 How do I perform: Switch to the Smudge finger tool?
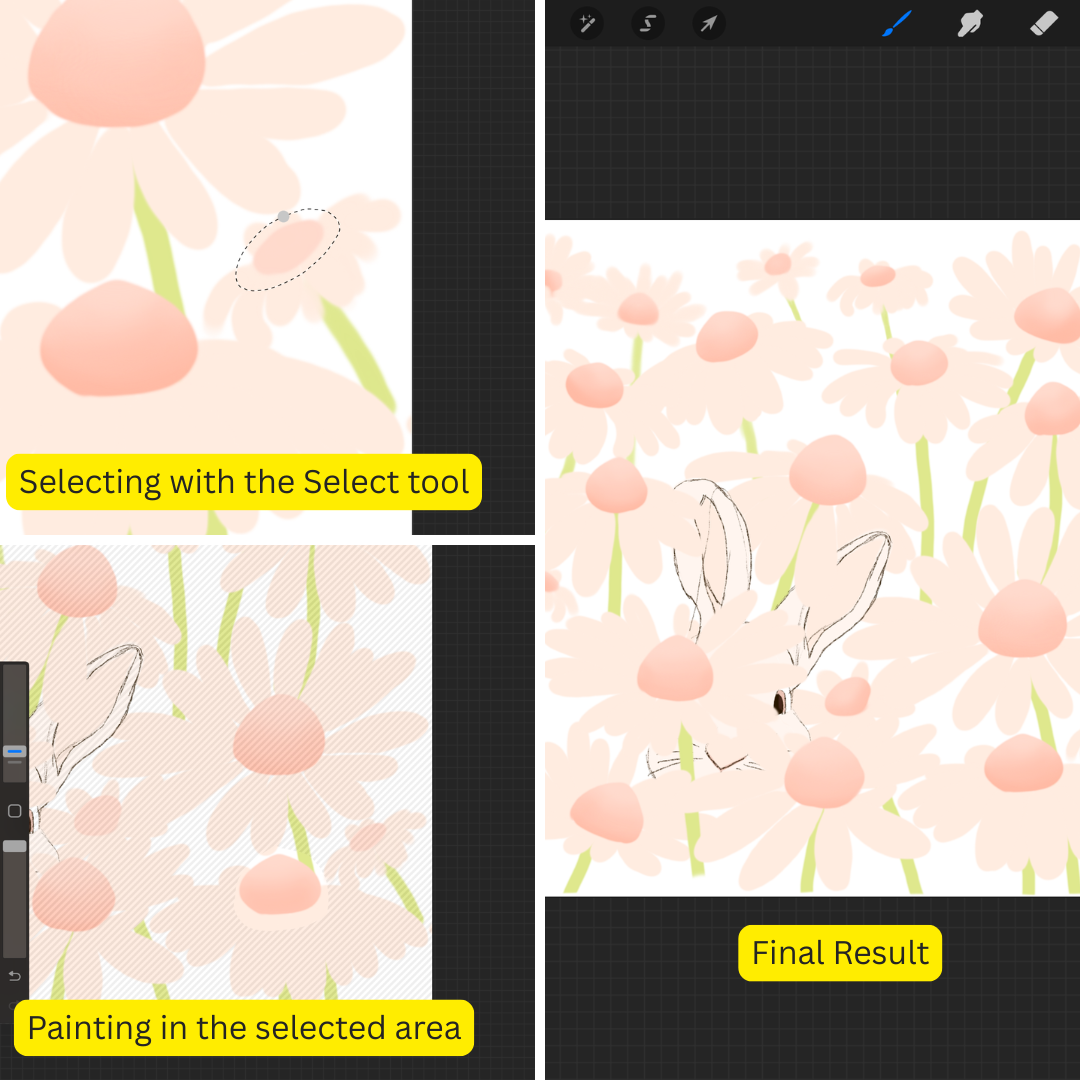(969, 23)
